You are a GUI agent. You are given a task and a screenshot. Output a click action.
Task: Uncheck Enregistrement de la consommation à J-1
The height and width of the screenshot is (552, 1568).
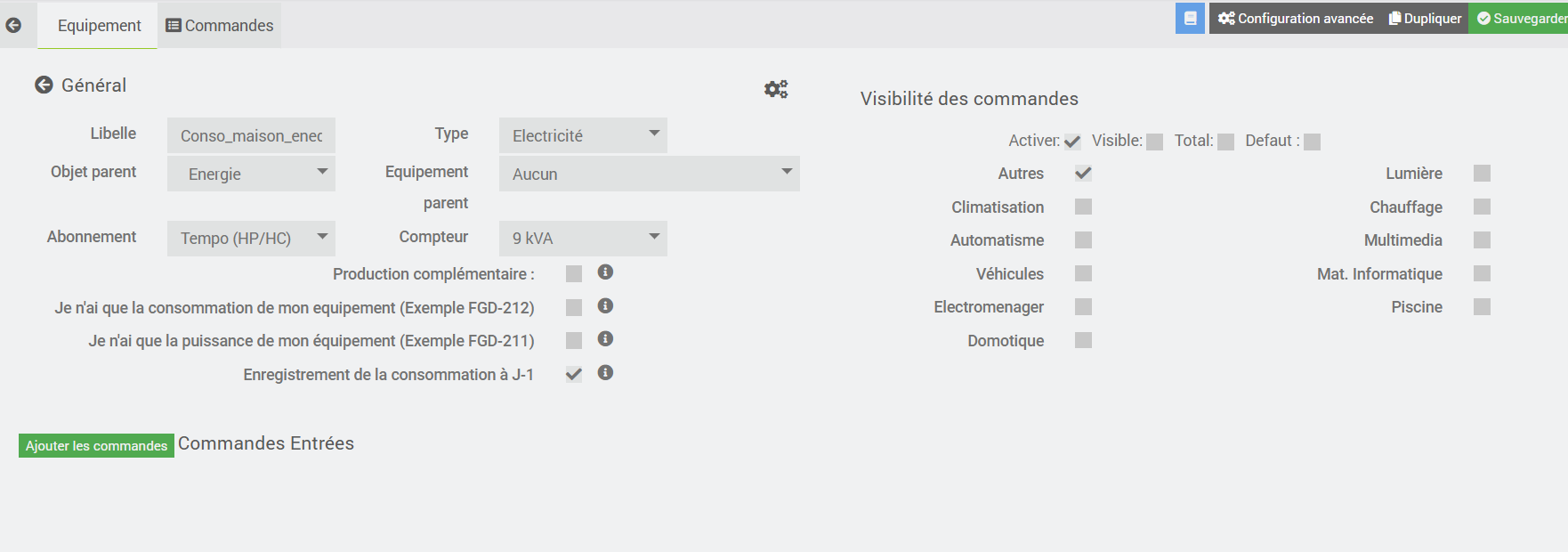(574, 375)
